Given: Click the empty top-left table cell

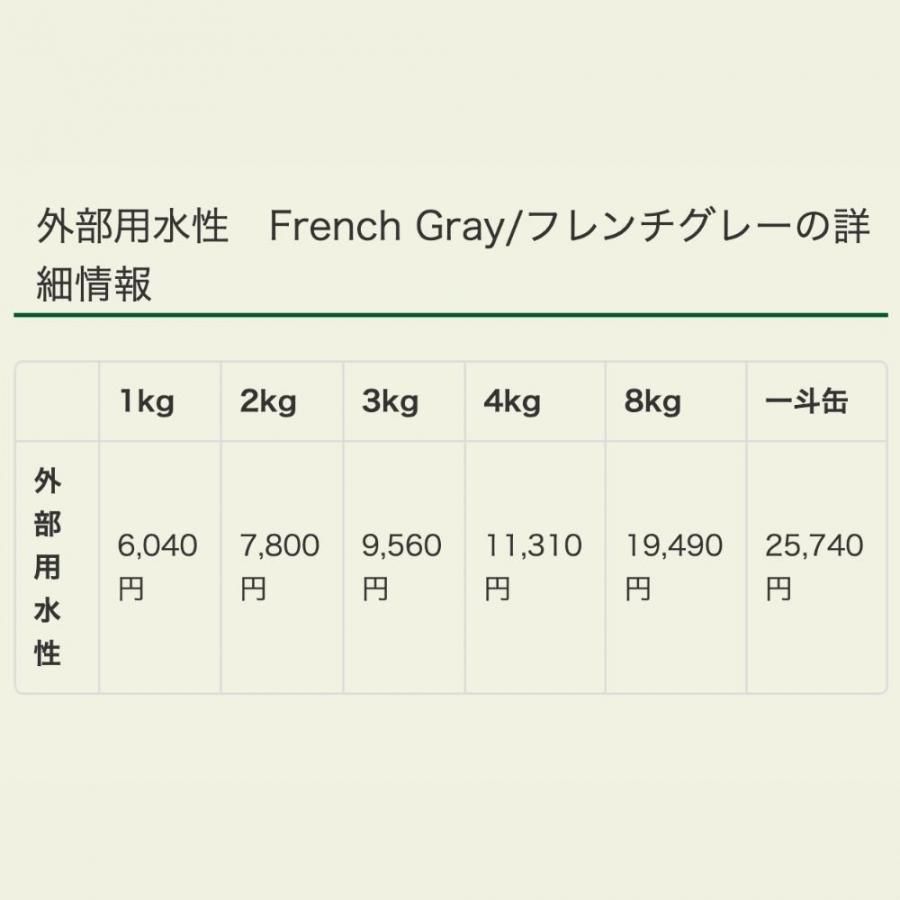Looking at the screenshot, I should click(x=57, y=402).
